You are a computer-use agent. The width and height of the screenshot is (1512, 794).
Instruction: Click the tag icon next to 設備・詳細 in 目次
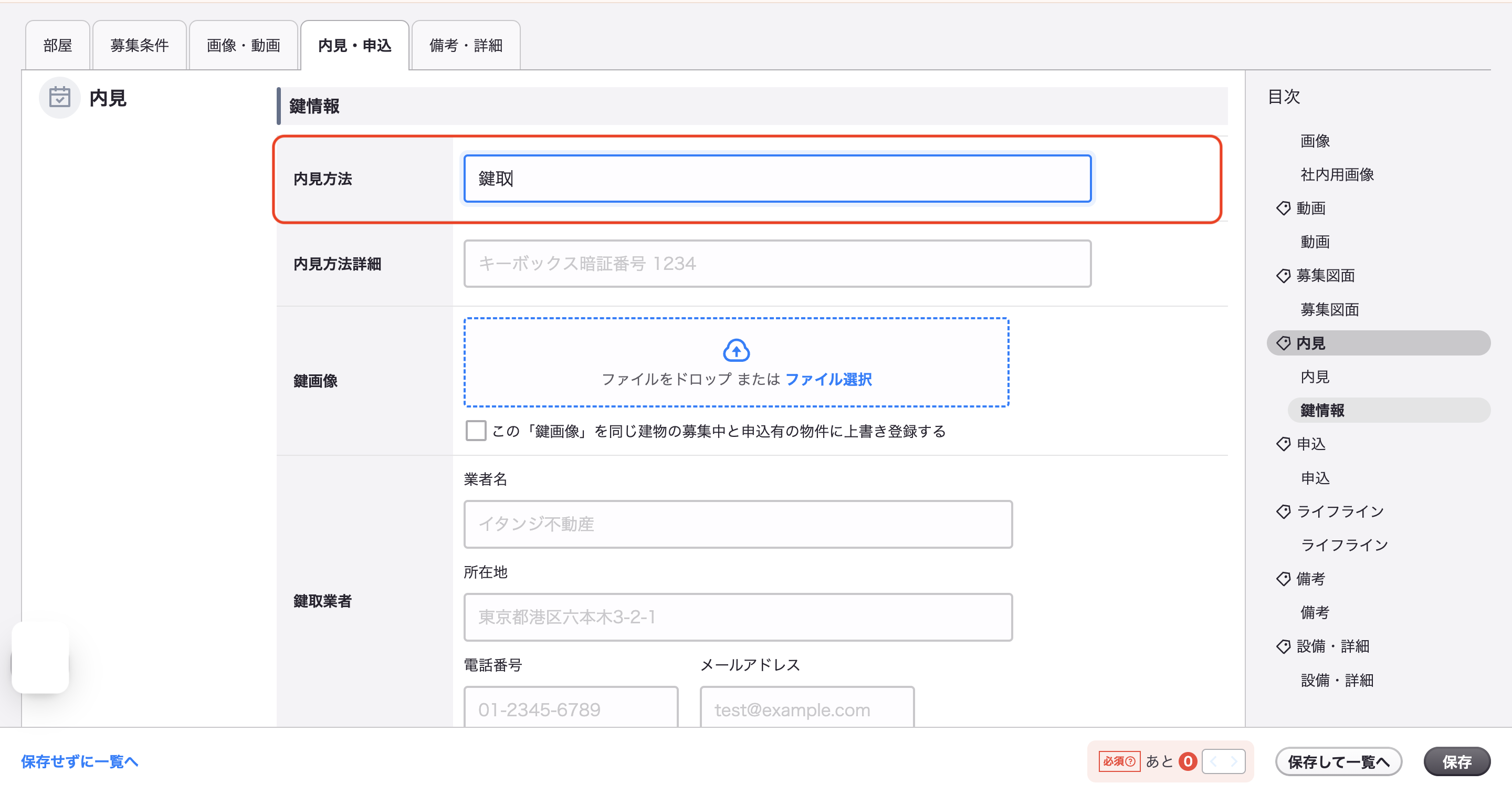(x=1283, y=646)
